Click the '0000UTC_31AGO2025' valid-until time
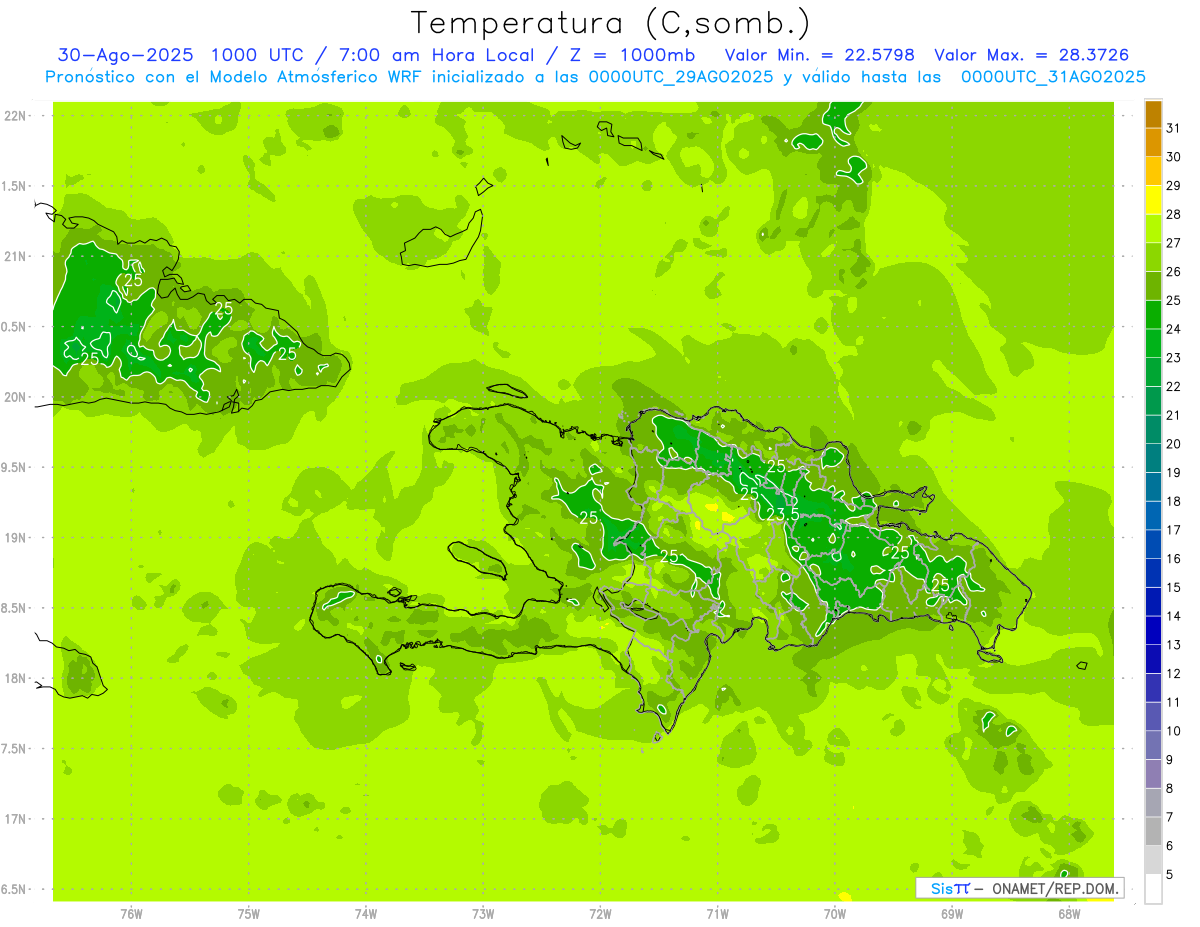Viewport: 1200px width, 927px height. coord(1053,77)
